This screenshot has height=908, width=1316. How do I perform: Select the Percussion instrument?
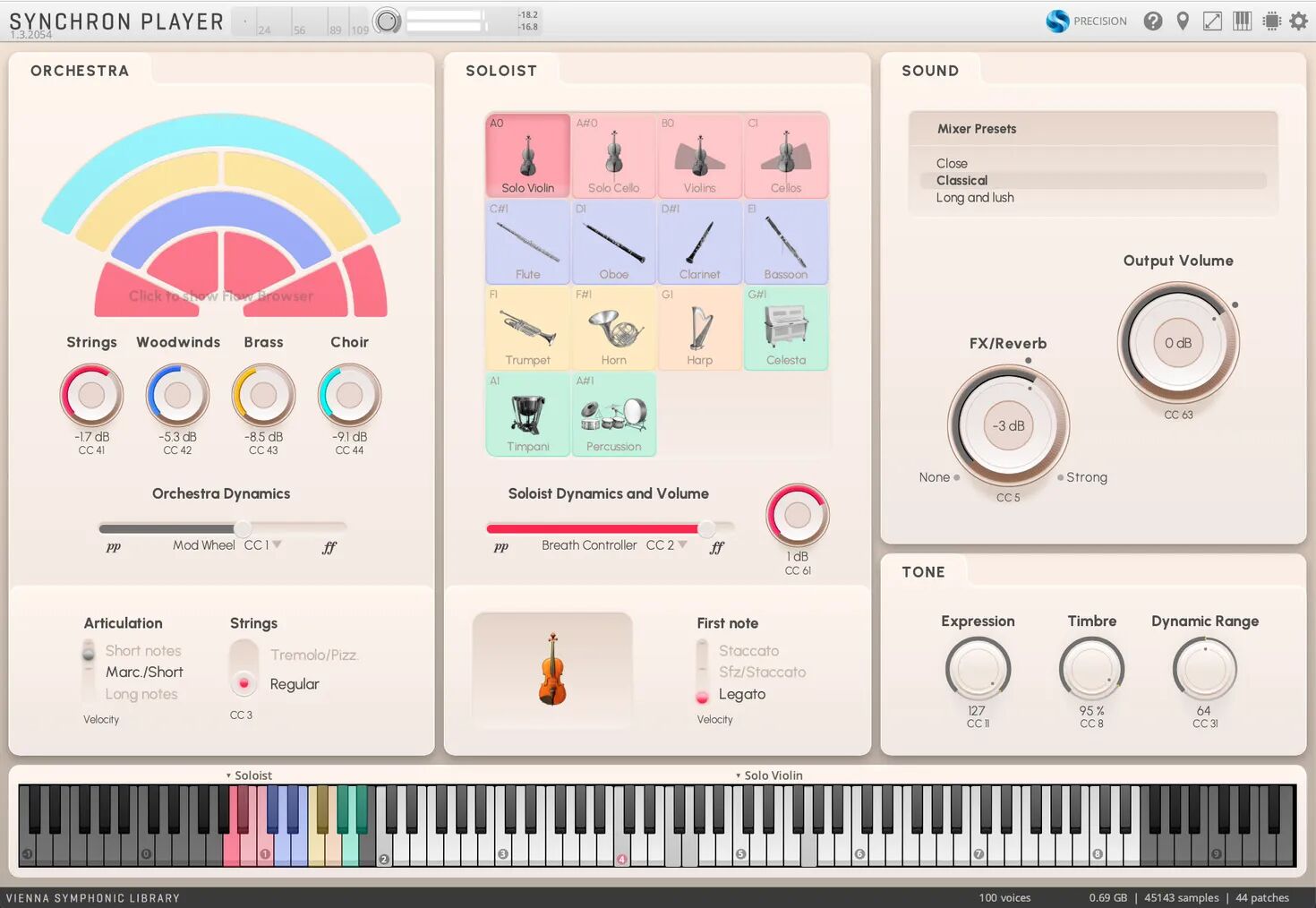tap(613, 414)
